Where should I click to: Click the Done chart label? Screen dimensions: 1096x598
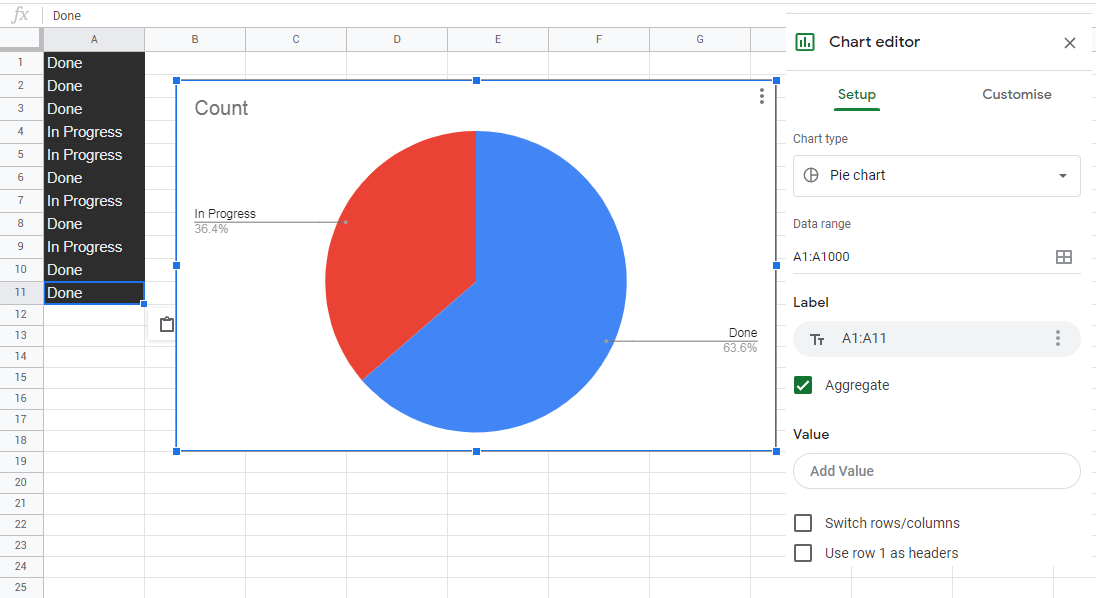click(743, 333)
